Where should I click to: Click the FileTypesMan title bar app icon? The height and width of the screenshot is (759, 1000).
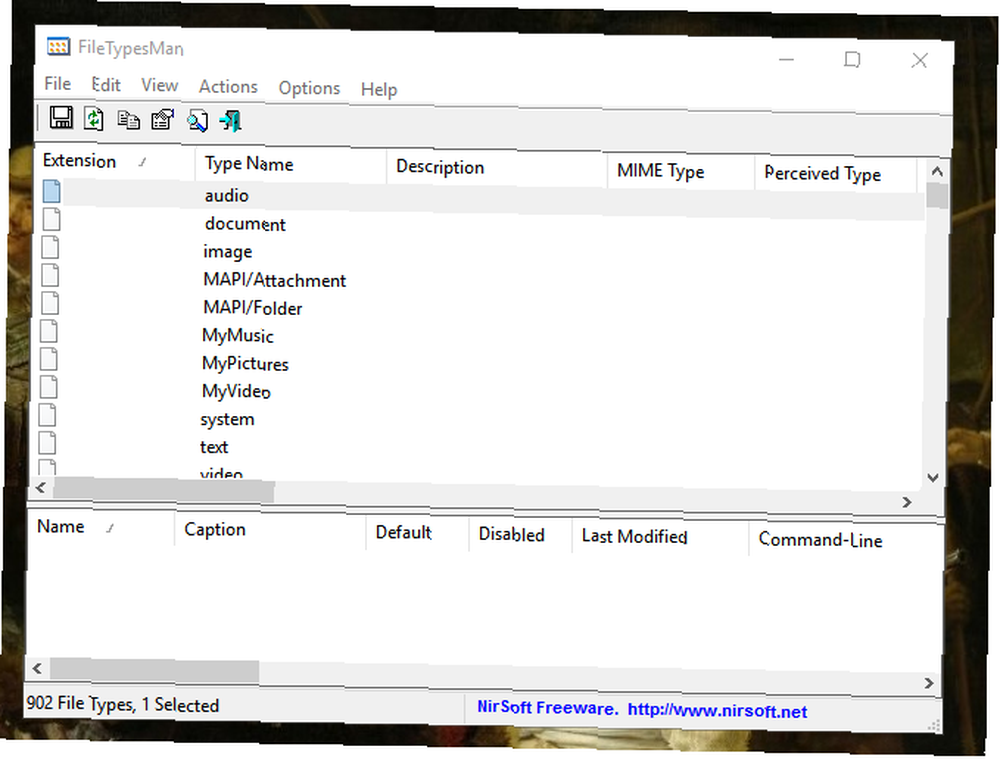58,47
